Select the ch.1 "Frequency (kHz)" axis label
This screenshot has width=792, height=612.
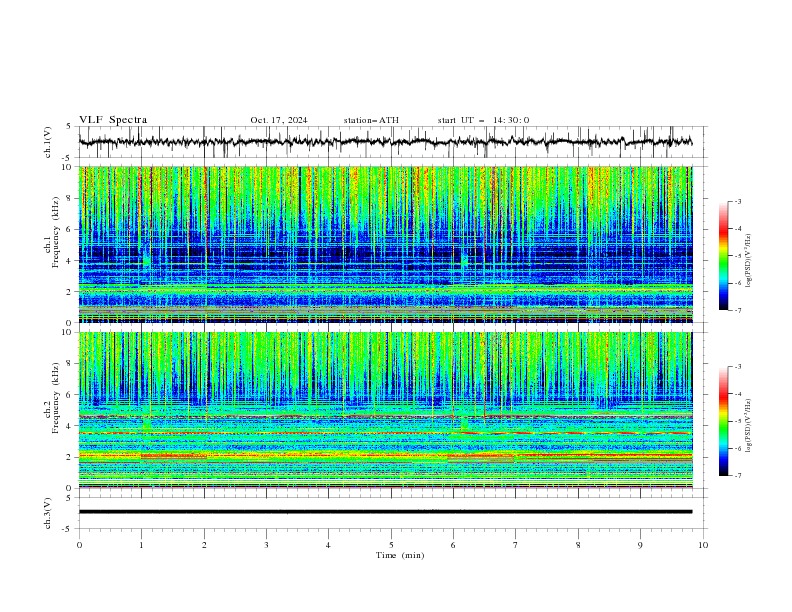[56, 233]
